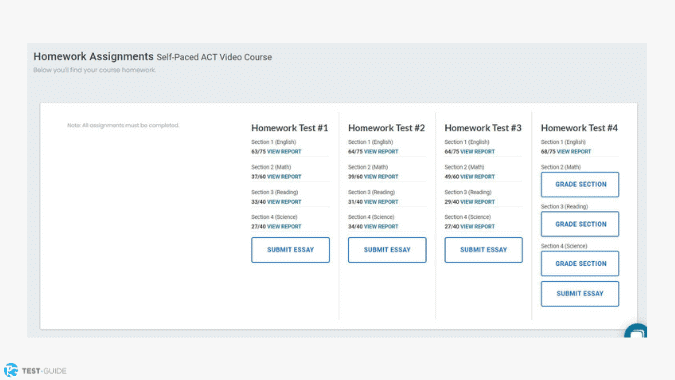Grade Section 2 Math of Test #4

pyautogui.click(x=580, y=185)
